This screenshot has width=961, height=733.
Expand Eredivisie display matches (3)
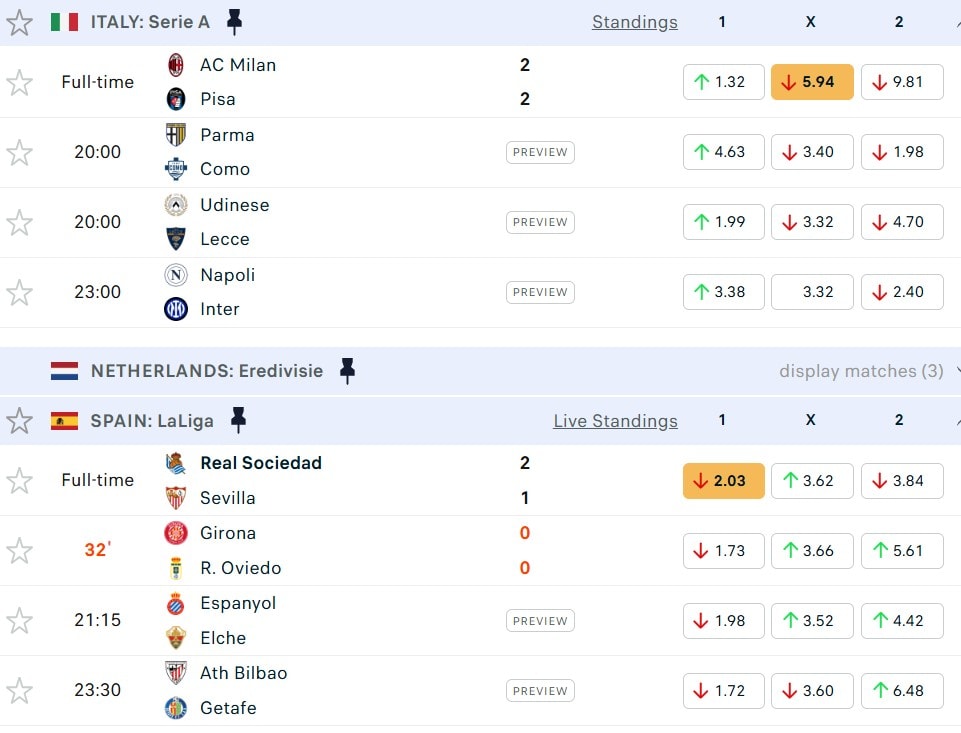pos(861,371)
